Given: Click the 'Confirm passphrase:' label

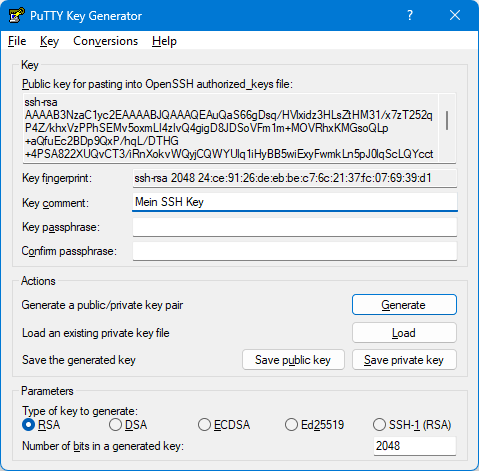Looking at the screenshot, I should 69,251.
